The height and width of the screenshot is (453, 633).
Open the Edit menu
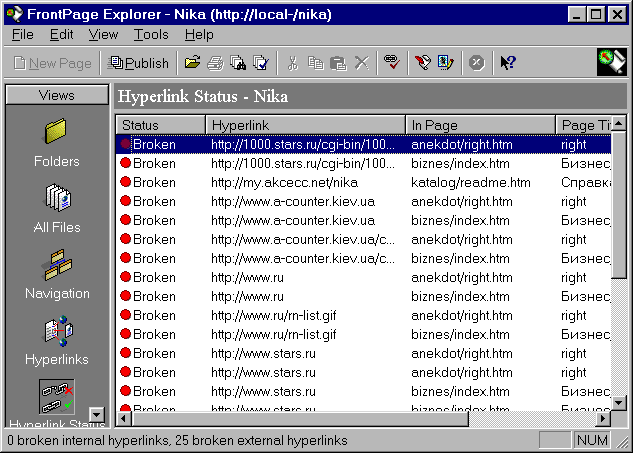tap(61, 35)
